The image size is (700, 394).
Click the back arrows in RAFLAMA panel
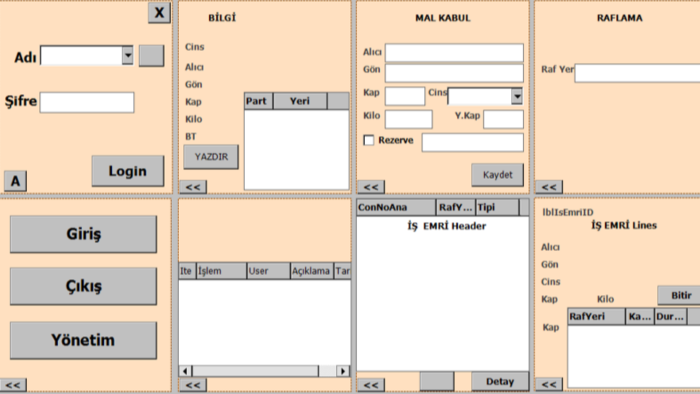549,187
